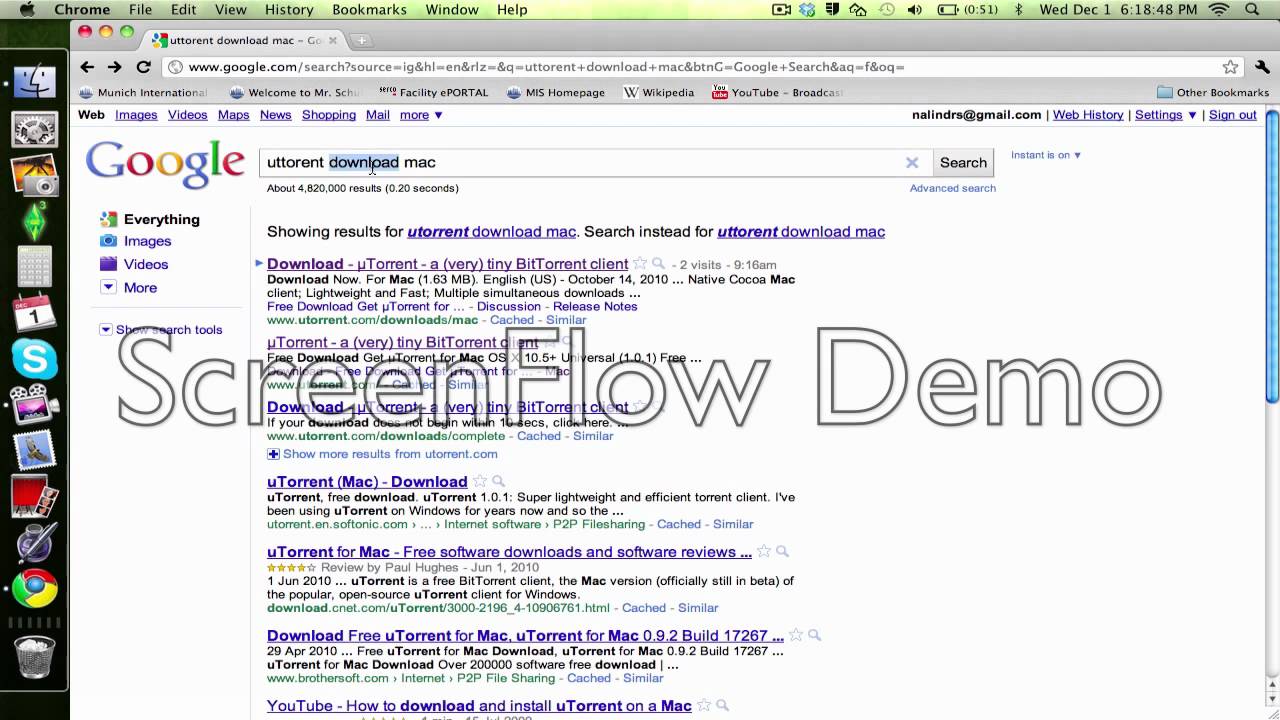
Task: Open the Sign out link
Action: 1232,115
